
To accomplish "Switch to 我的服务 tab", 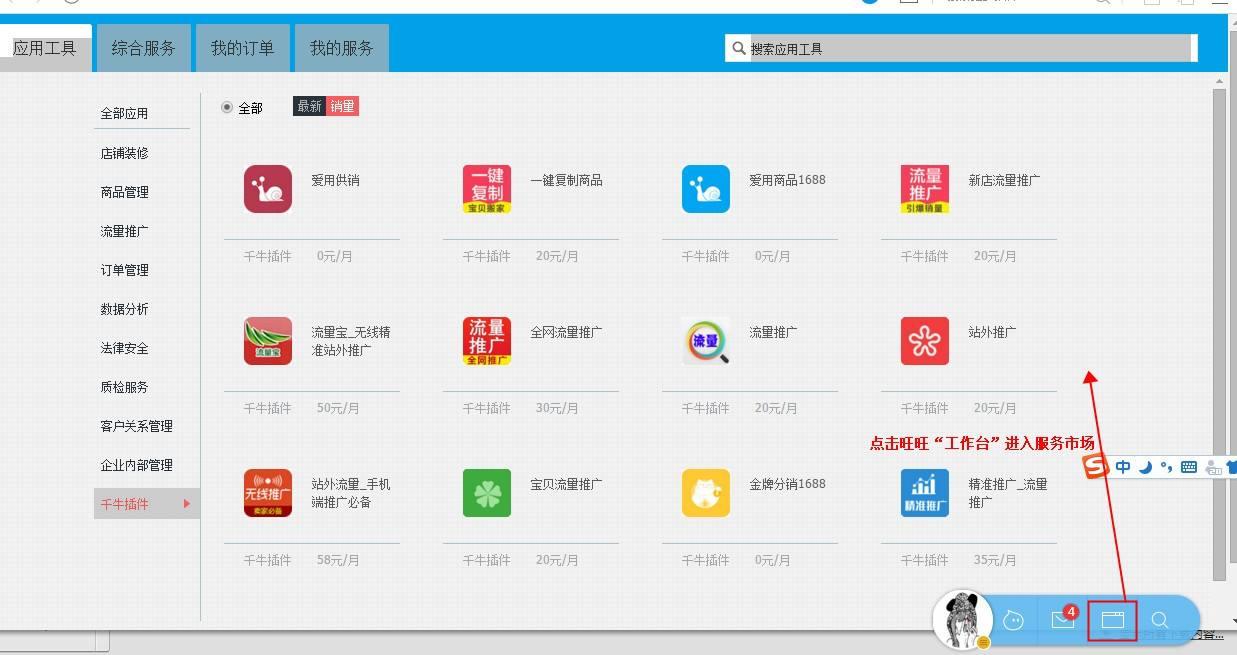I will [x=341, y=48].
